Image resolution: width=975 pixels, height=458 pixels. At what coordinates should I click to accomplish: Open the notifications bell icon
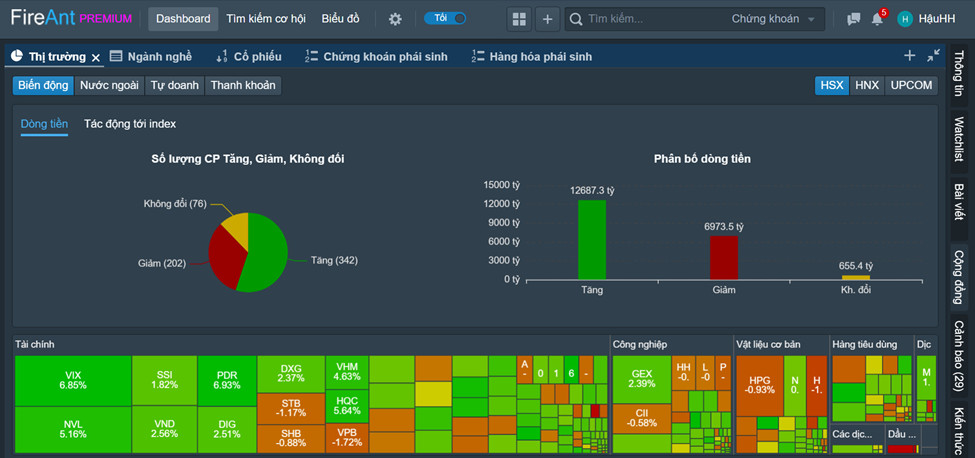point(877,19)
